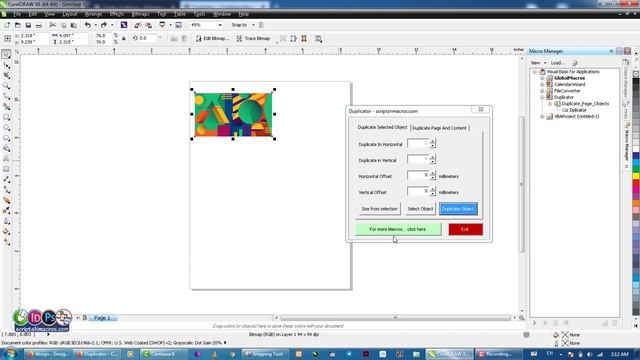The width and height of the screenshot is (640, 360).
Task: Click the Export icon in toolbar
Action: [x=149, y=25]
